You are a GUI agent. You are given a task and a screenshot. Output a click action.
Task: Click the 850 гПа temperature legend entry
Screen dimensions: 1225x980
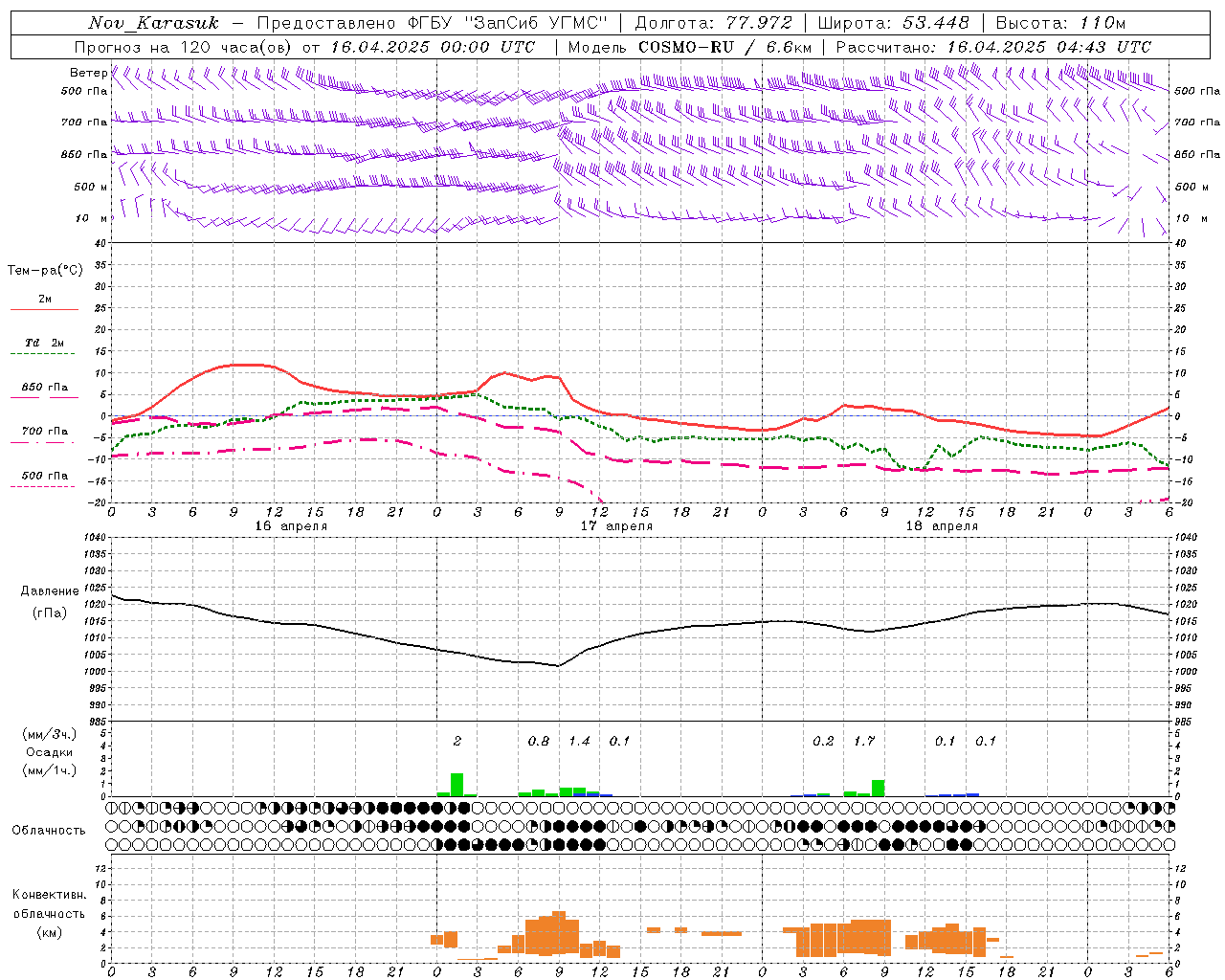point(44,391)
